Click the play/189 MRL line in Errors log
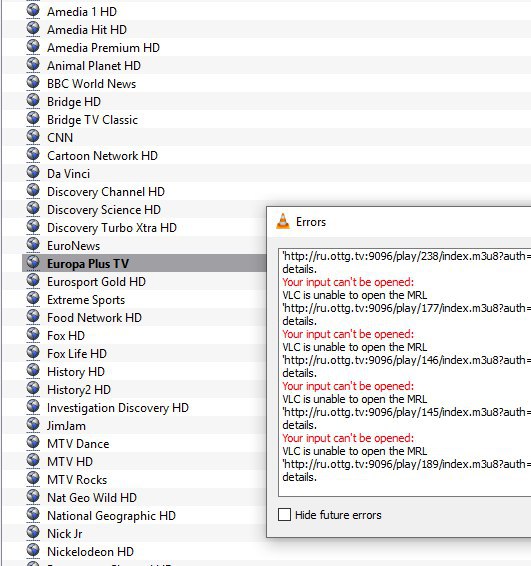531x566 pixels. [406, 464]
